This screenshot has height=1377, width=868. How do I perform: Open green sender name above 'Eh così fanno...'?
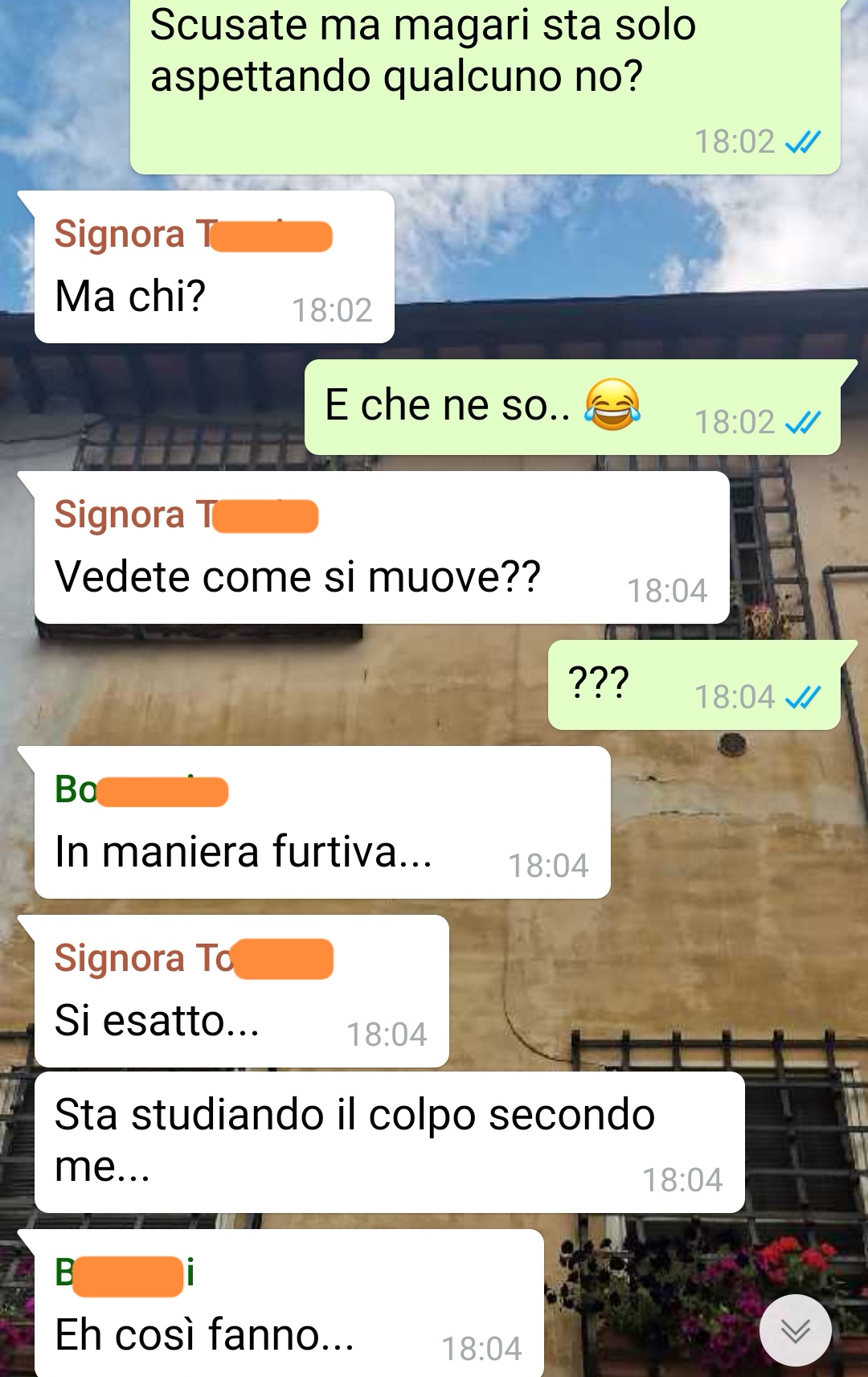[125, 1274]
